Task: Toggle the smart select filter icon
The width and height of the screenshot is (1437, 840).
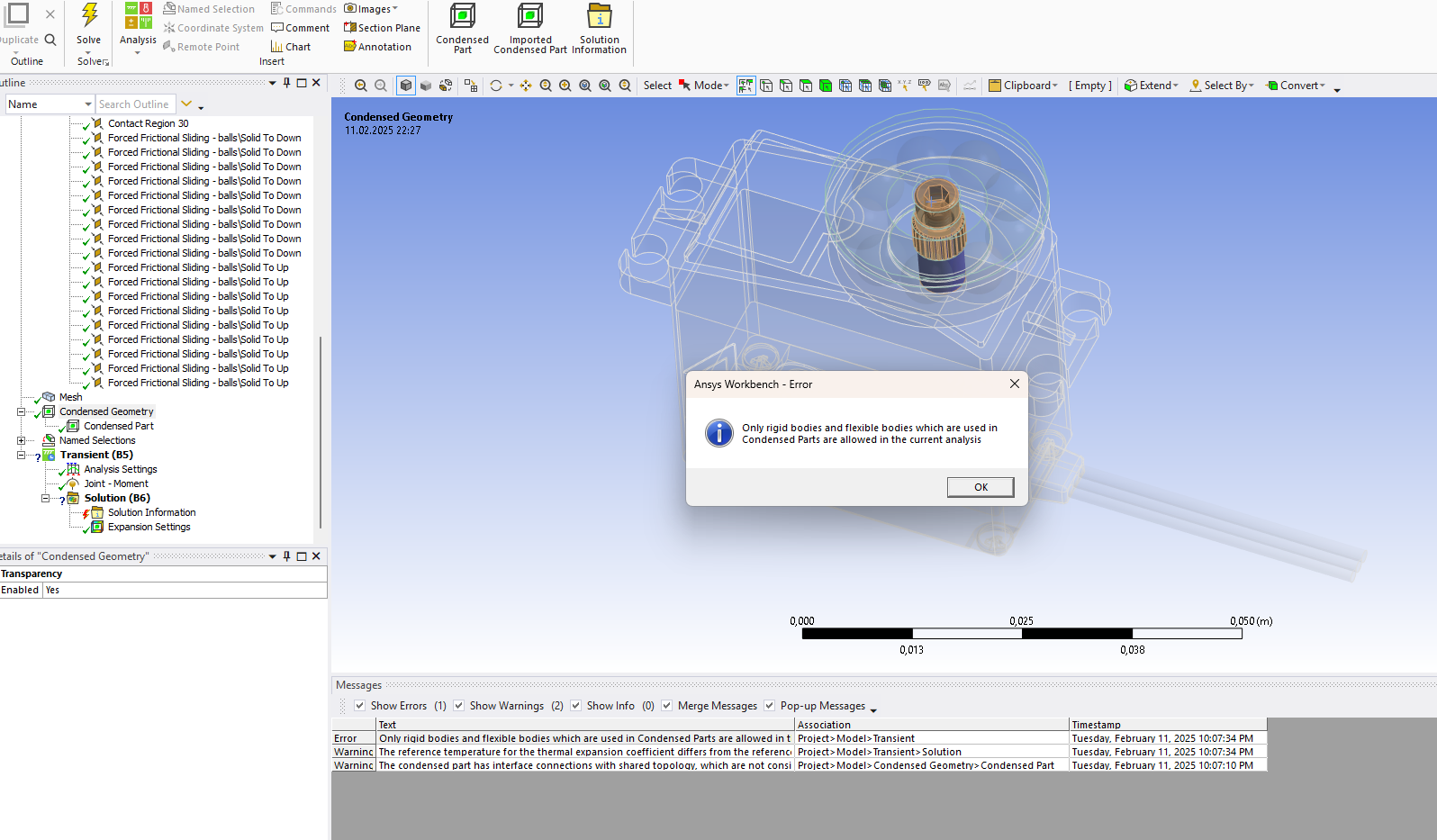Action: pos(746,86)
